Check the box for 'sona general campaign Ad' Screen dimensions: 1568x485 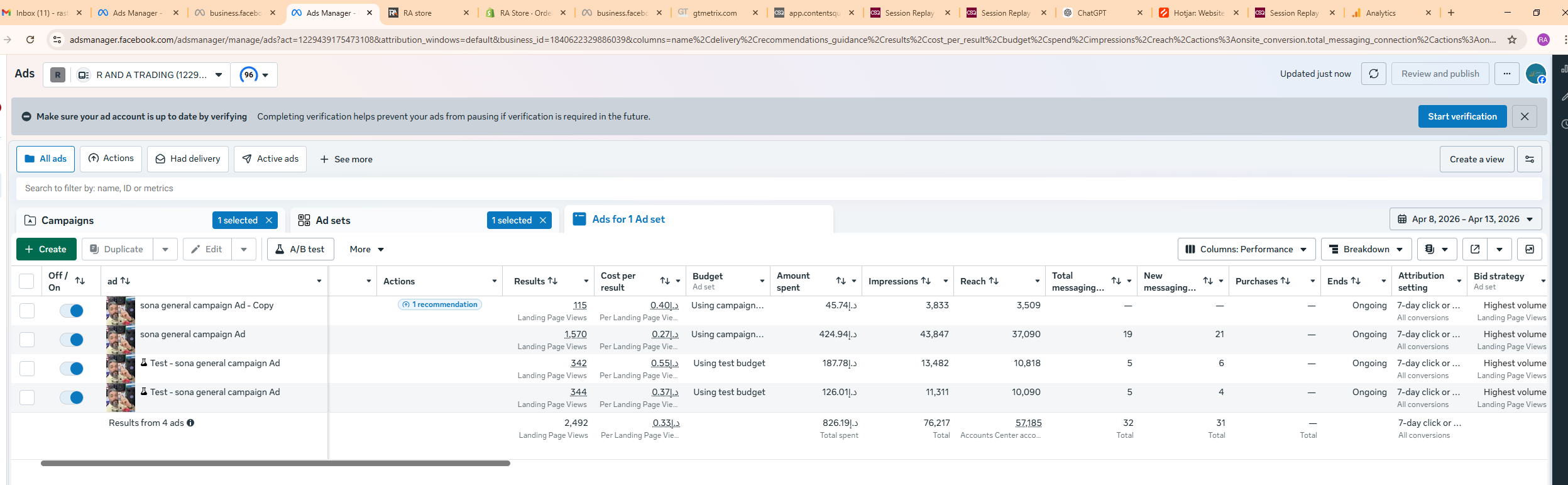coord(27,340)
